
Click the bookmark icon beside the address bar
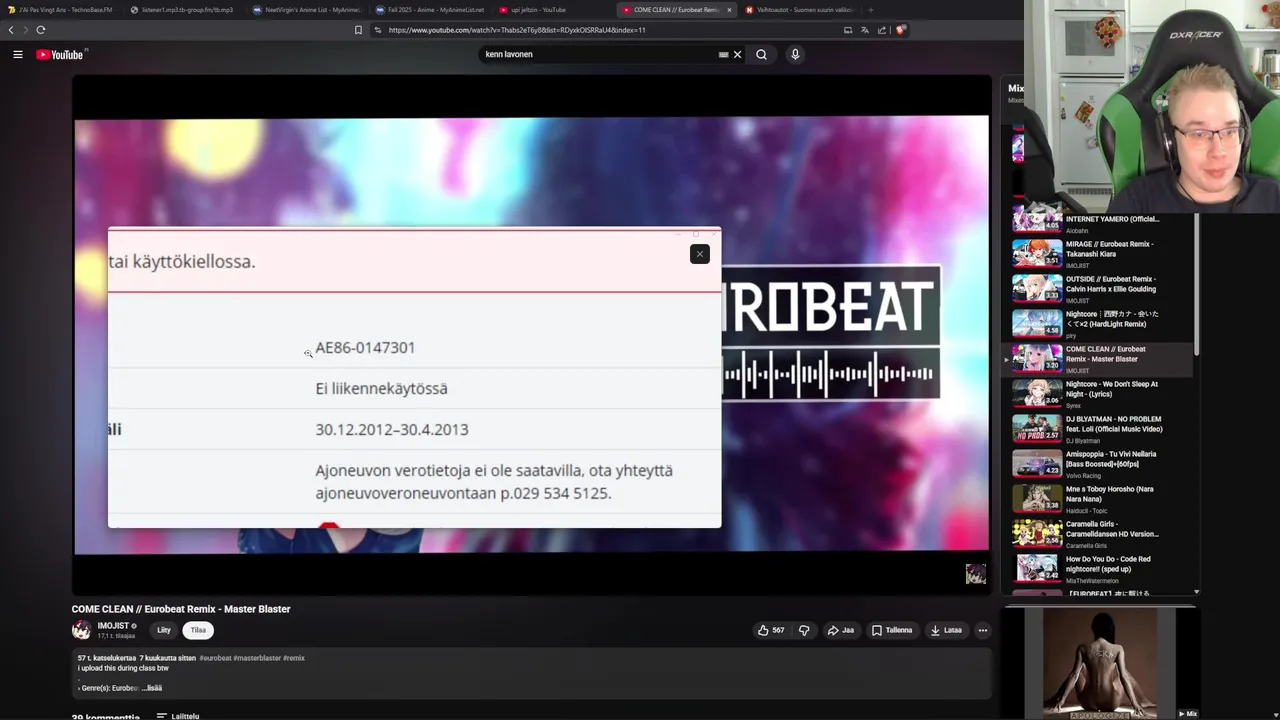pos(358,30)
